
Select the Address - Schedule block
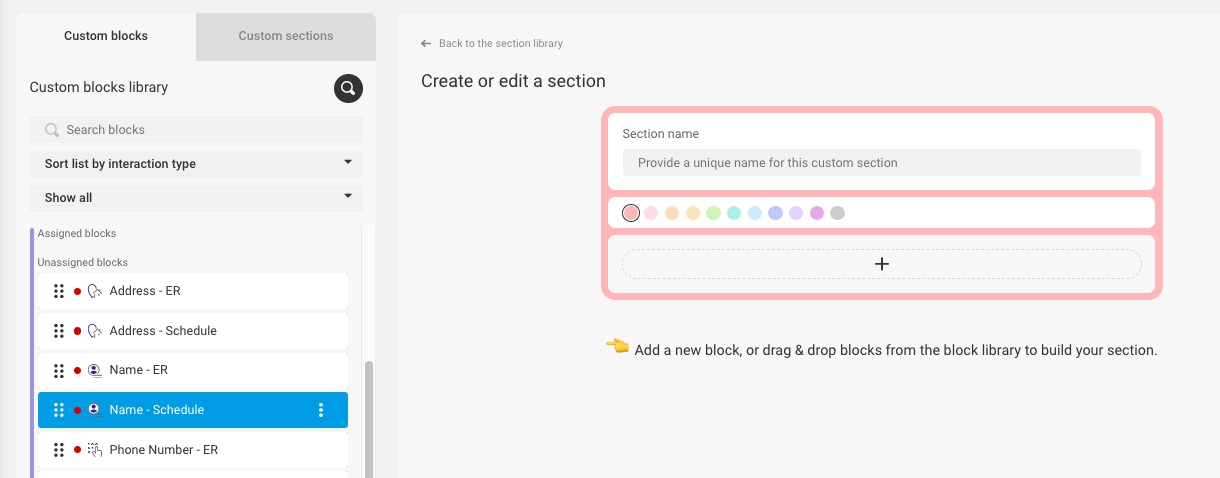click(x=193, y=331)
